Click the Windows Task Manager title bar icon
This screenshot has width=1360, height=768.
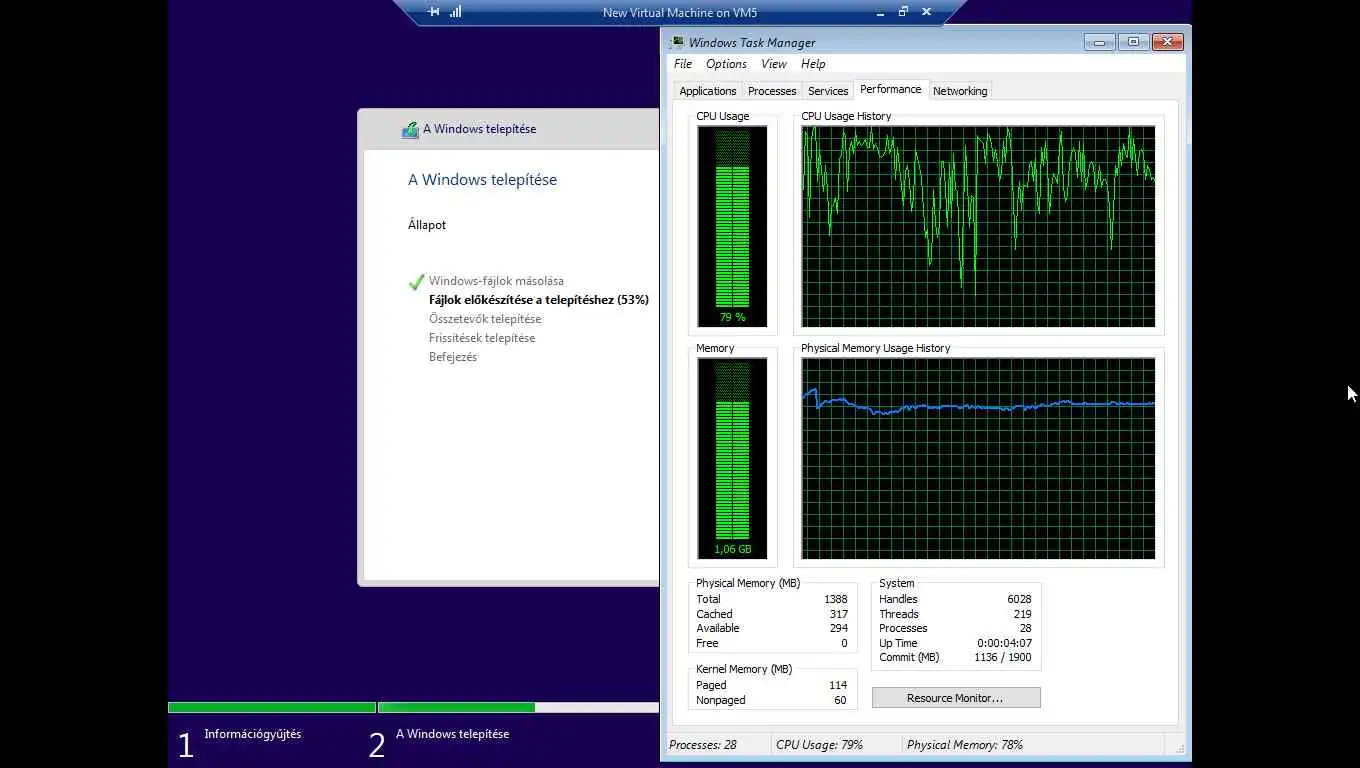click(x=678, y=42)
